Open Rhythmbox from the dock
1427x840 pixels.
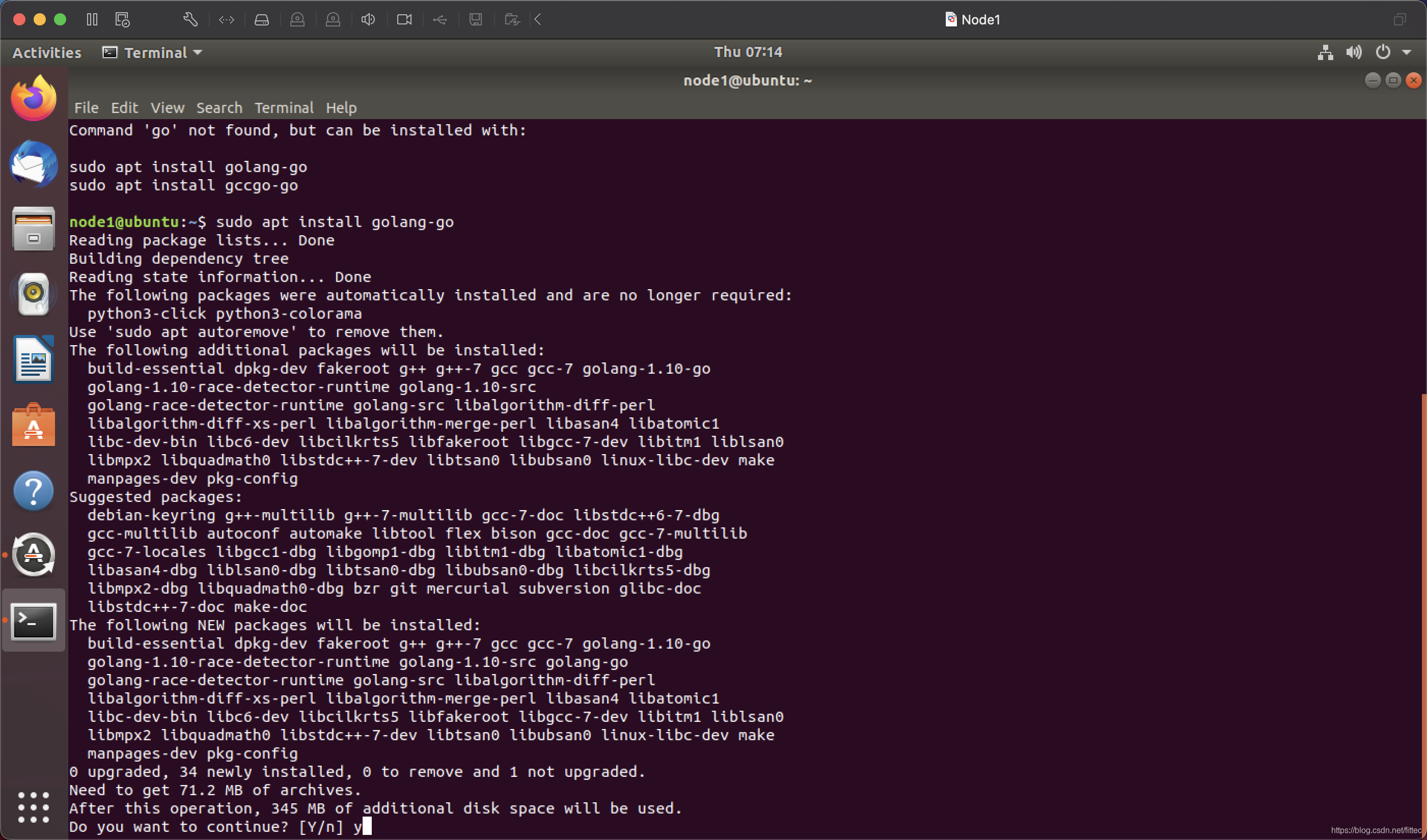coord(34,294)
